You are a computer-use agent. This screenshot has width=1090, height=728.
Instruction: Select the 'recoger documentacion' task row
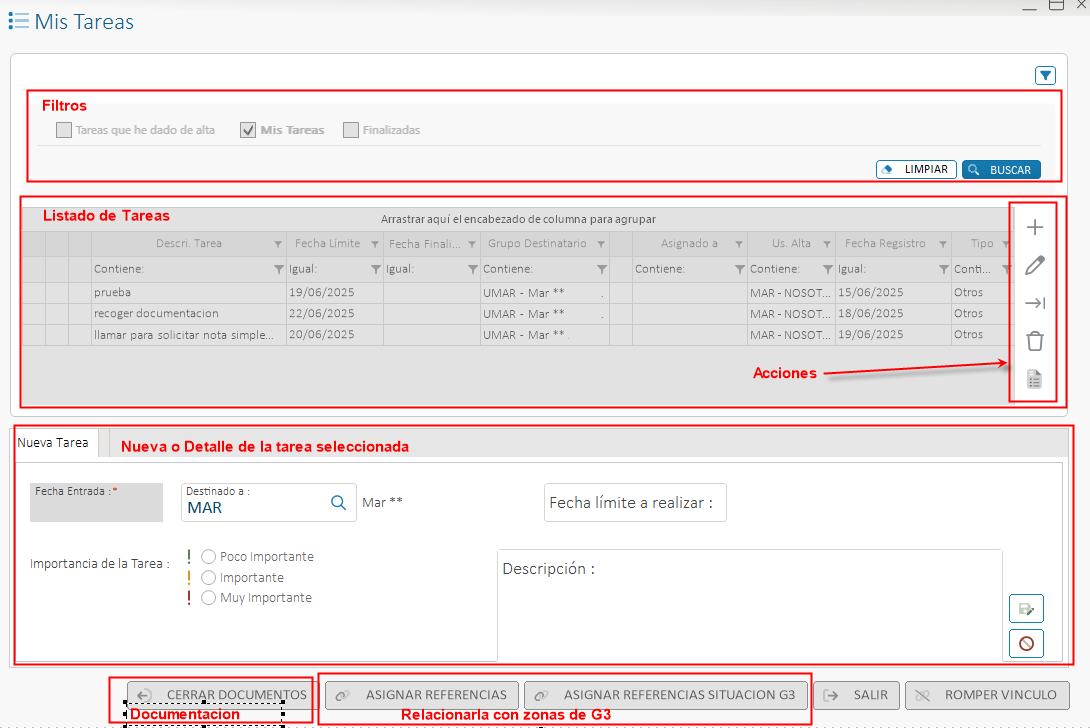(x=180, y=313)
